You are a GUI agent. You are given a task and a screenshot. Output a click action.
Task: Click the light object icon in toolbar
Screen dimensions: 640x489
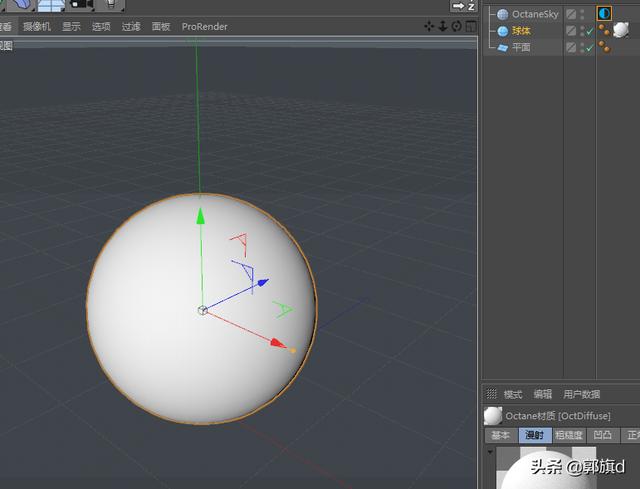click(x=112, y=5)
